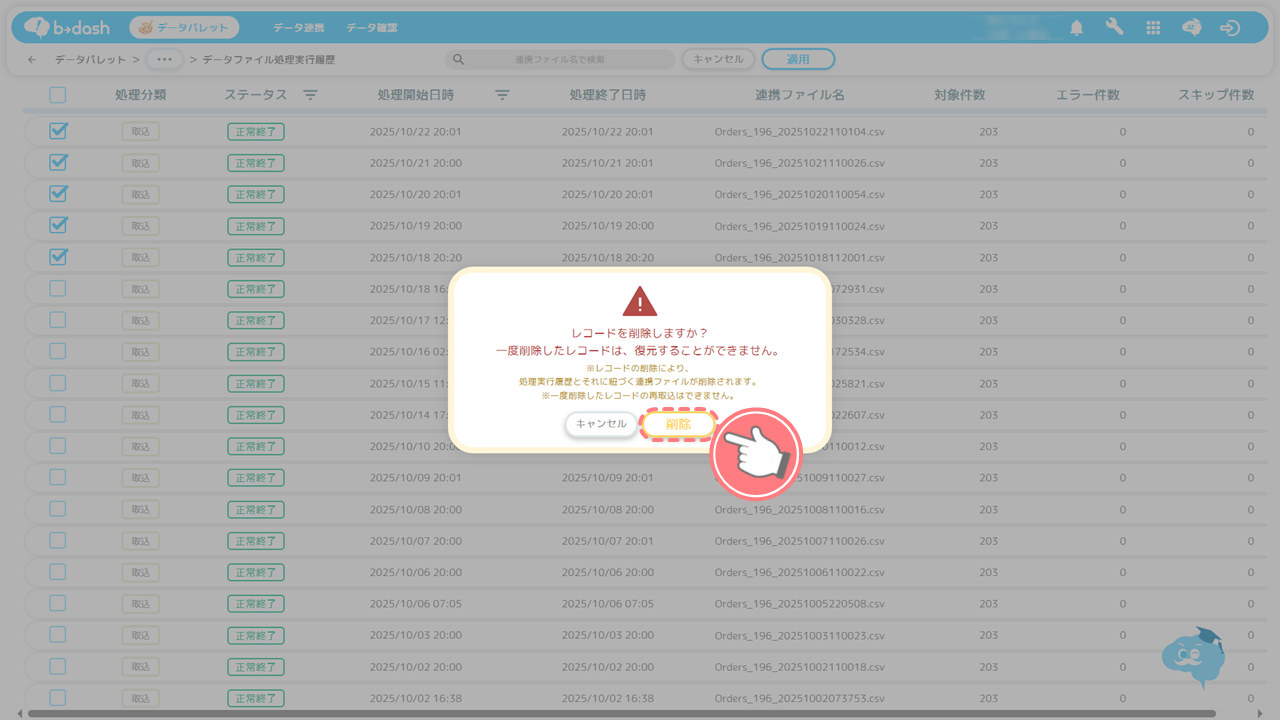
Task: Confirm deletion with the 削除 button
Action: 678,424
